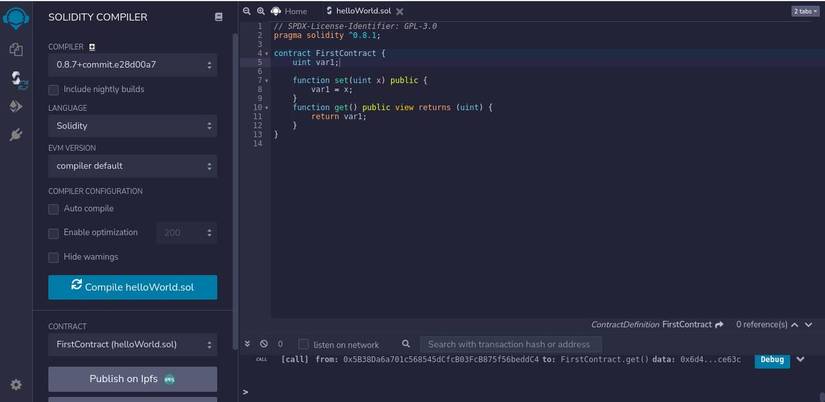
Task: Click the from address in call log
Action: tap(441, 360)
